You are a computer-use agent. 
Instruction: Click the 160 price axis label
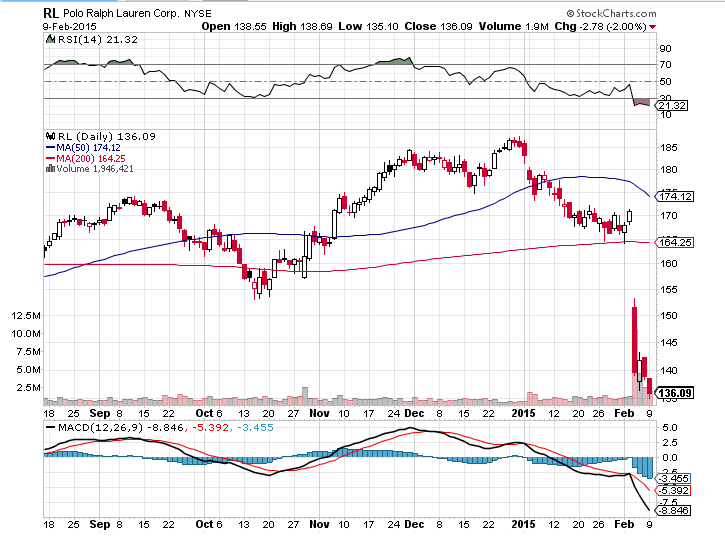pyautogui.click(x=669, y=264)
